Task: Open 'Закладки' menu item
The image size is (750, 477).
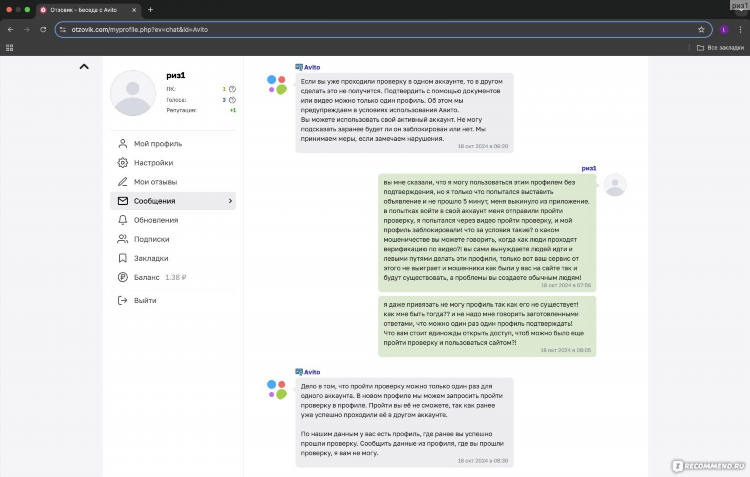Action: coord(173,258)
